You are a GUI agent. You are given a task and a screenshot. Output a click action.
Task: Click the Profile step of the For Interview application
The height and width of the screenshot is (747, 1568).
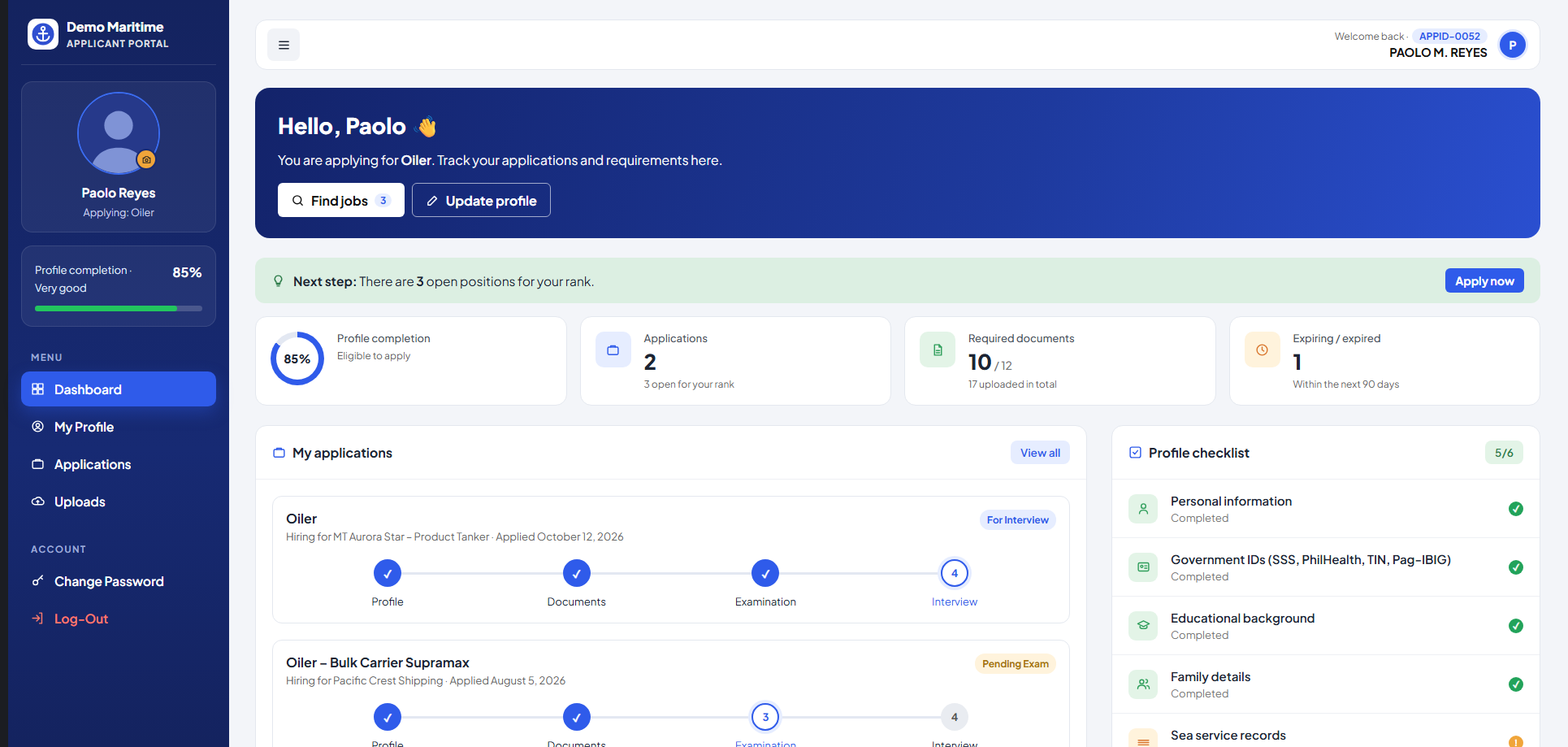coord(388,573)
